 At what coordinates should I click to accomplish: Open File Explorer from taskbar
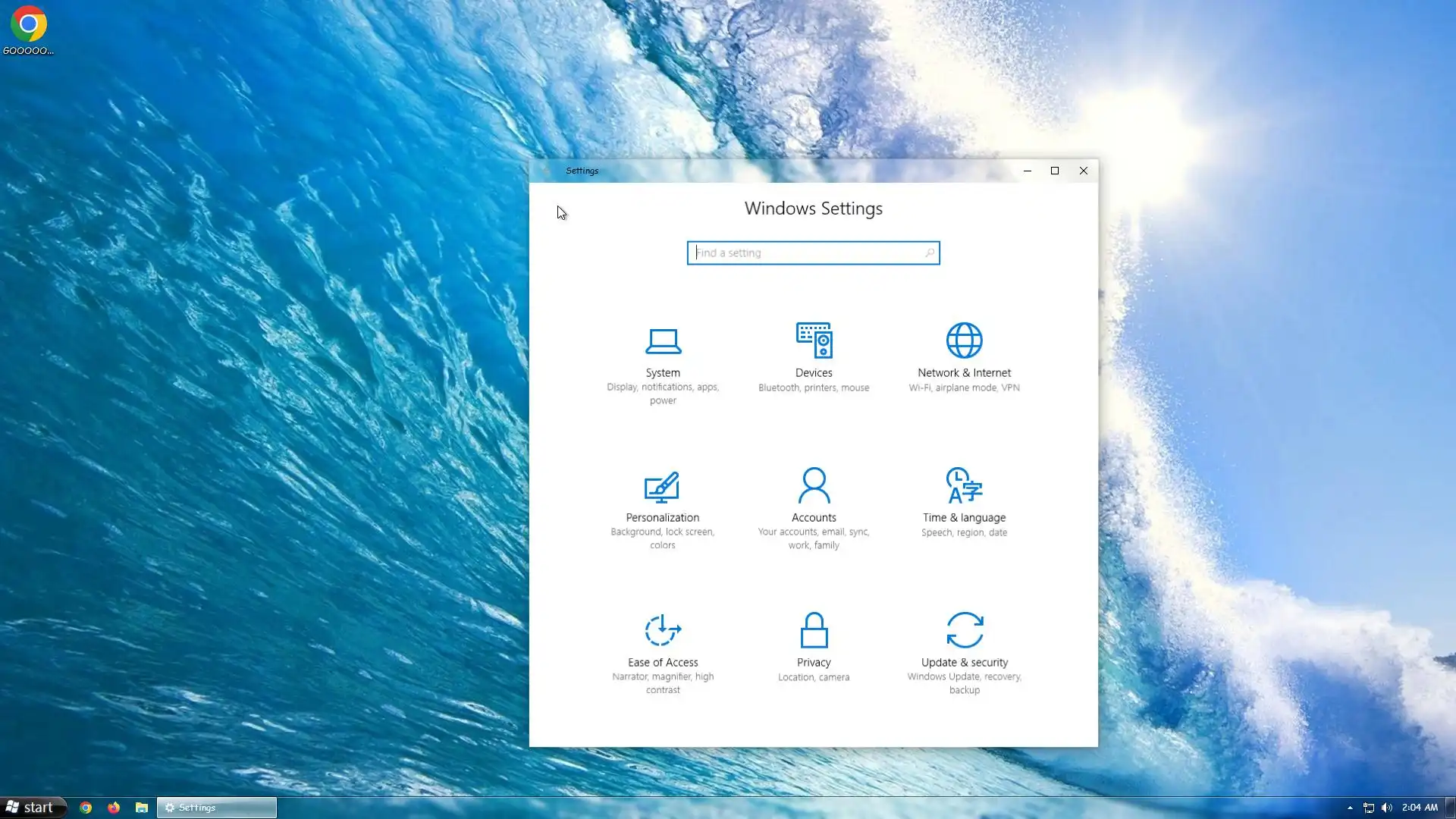click(x=142, y=808)
